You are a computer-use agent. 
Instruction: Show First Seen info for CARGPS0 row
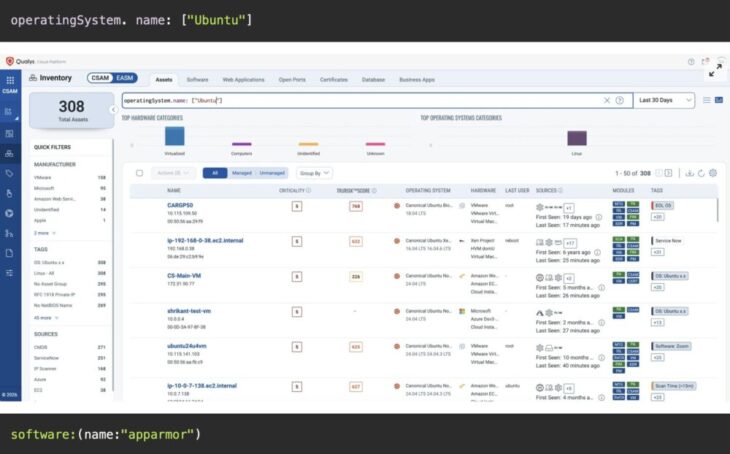pos(599,217)
